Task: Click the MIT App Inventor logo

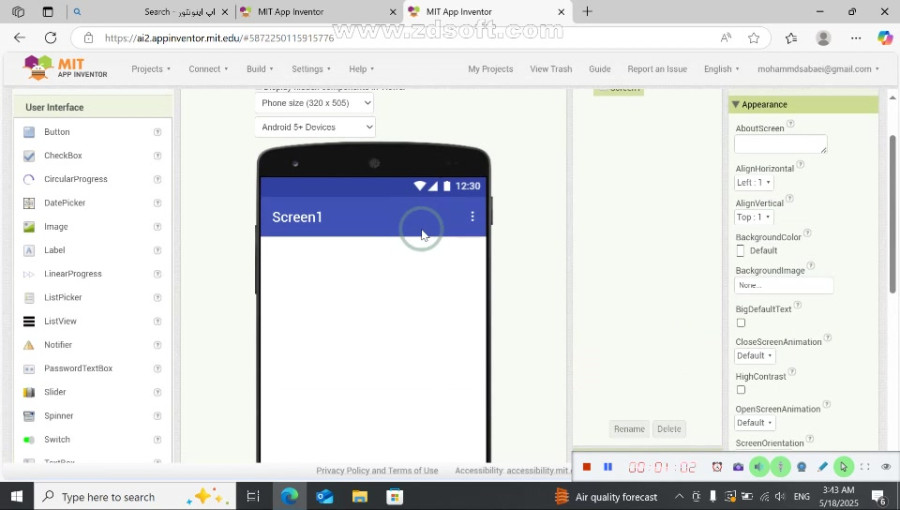Action: (65, 68)
